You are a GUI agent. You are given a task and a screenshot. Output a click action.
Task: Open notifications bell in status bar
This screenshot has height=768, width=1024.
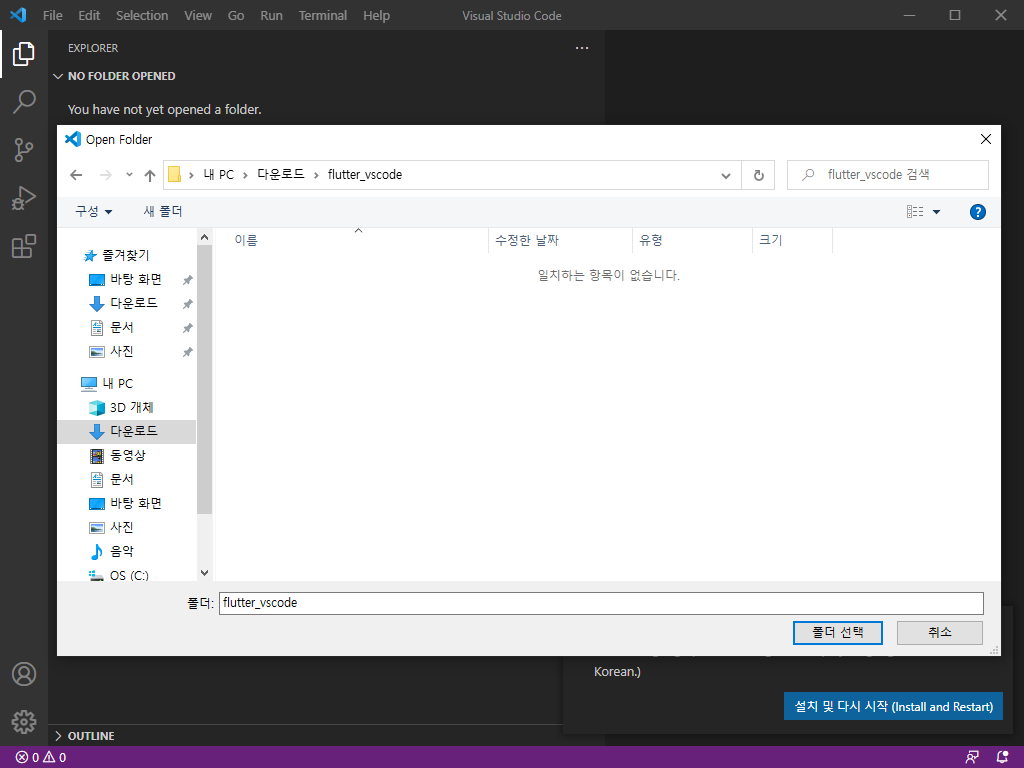pyautogui.click(x=1002, y=758)
